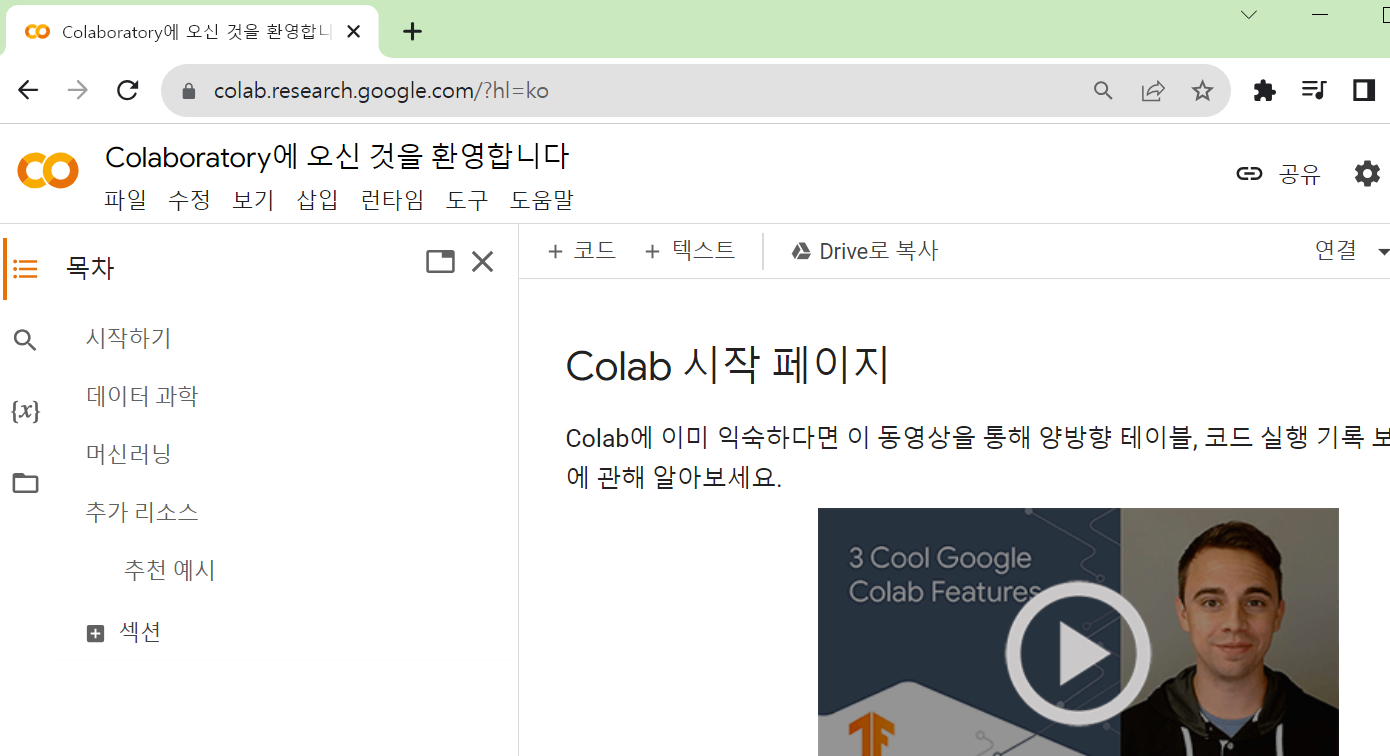Open the media controls icon
Image resolution: width=1390 pixels, height=756 pixels.
tap(1314, 91)
